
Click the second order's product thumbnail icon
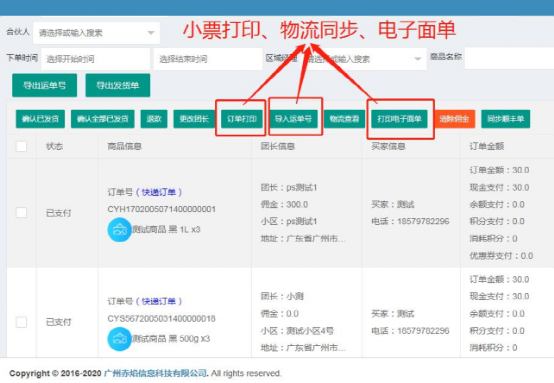119,339
